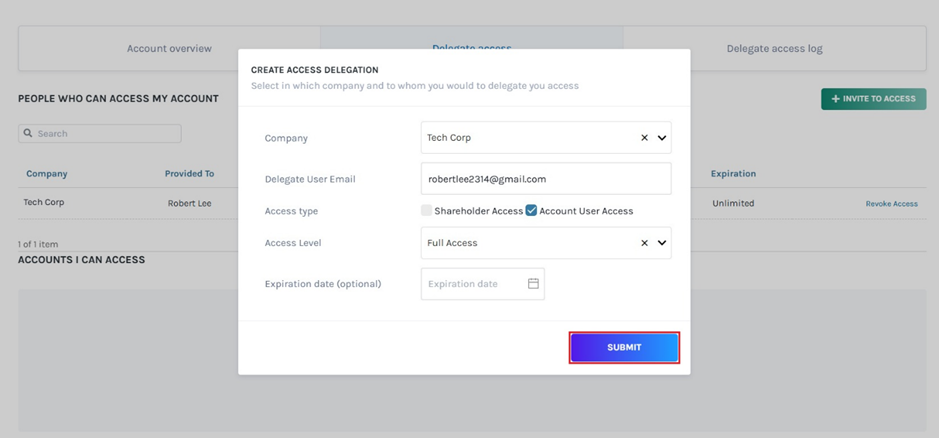The image size is (939, 438).
Task: Select the Tech Corp table cell
Action: pos(44,203)
